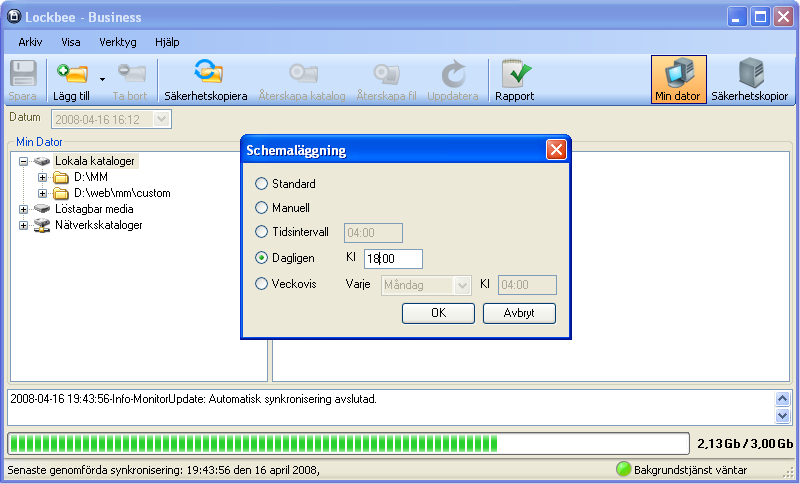
Task: Start backup with Säkerhetskopiera icon
Action: coord(208,72)
